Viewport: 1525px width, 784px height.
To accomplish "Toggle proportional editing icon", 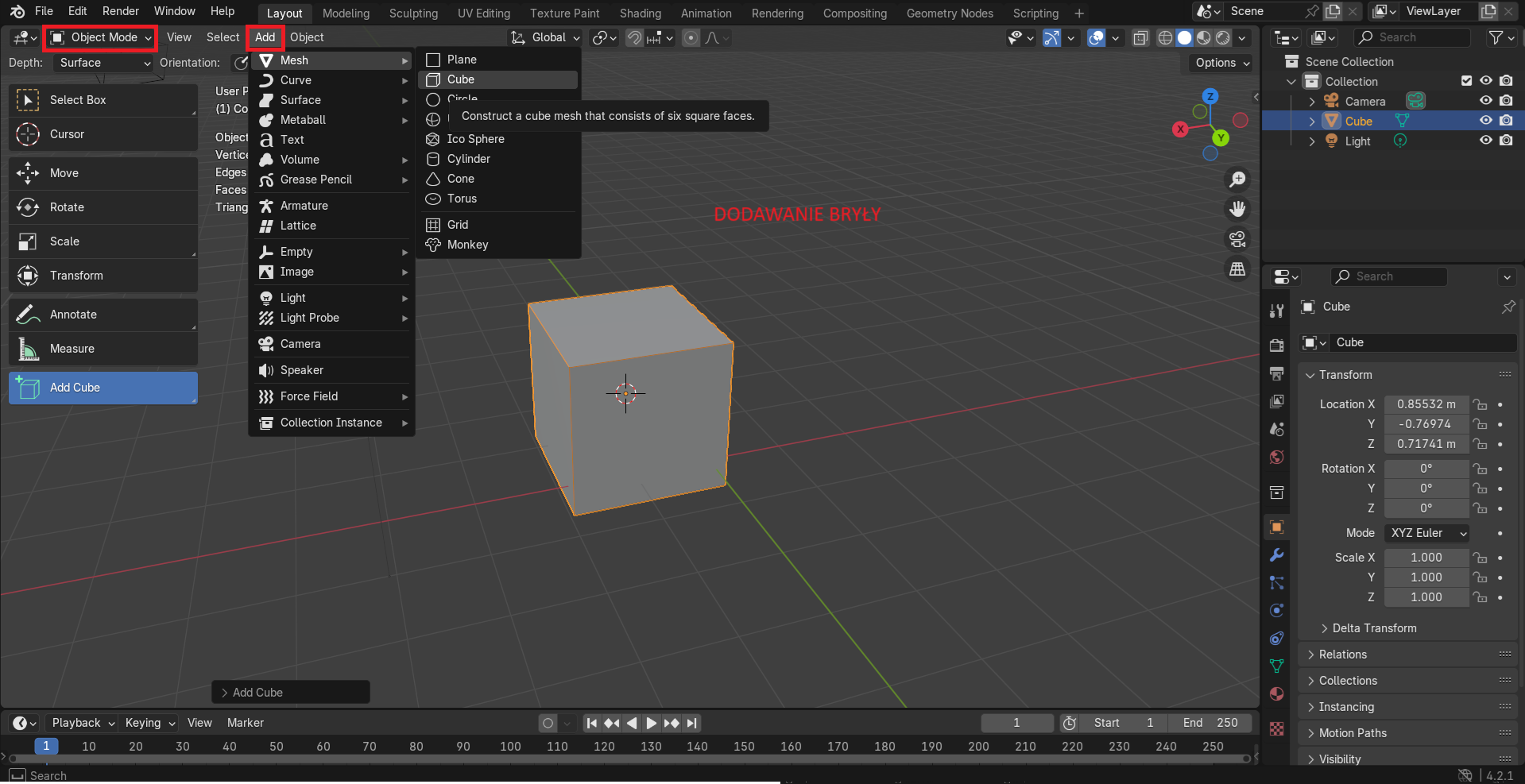I will point(691,37).
